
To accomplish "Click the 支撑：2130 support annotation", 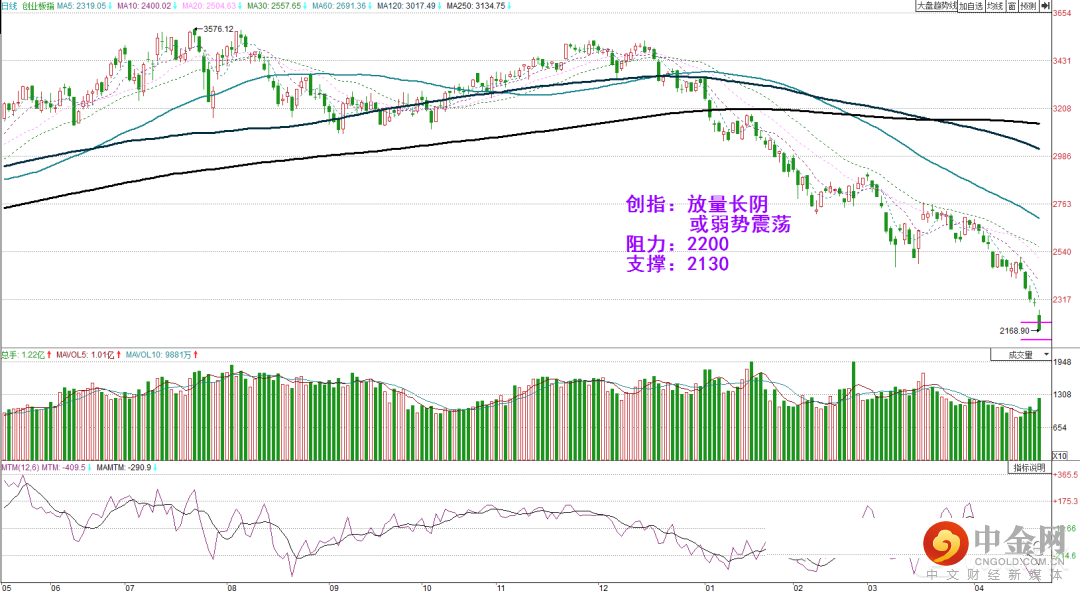I will point(677,264).
